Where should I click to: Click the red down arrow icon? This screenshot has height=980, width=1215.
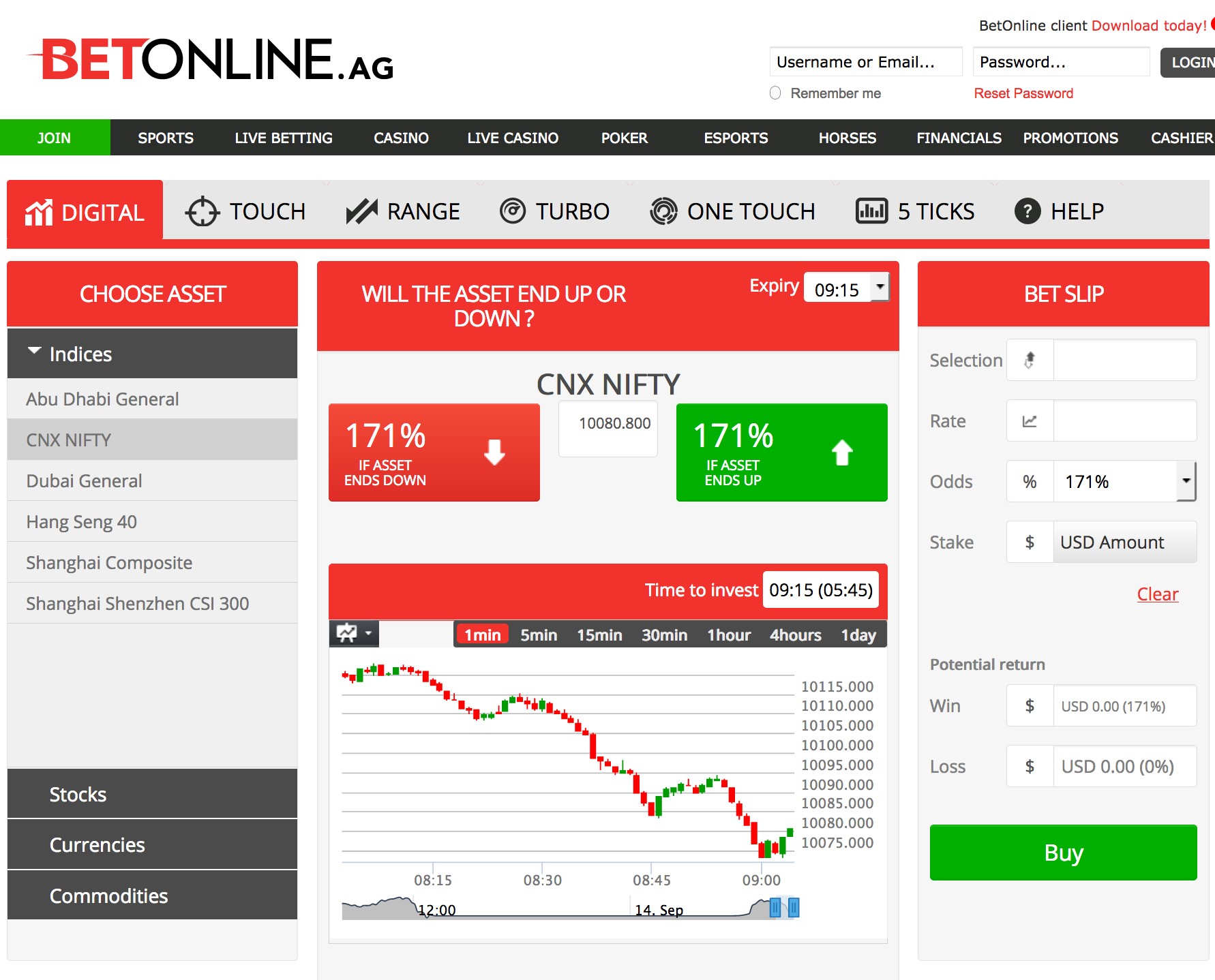[x=494, y=452]
